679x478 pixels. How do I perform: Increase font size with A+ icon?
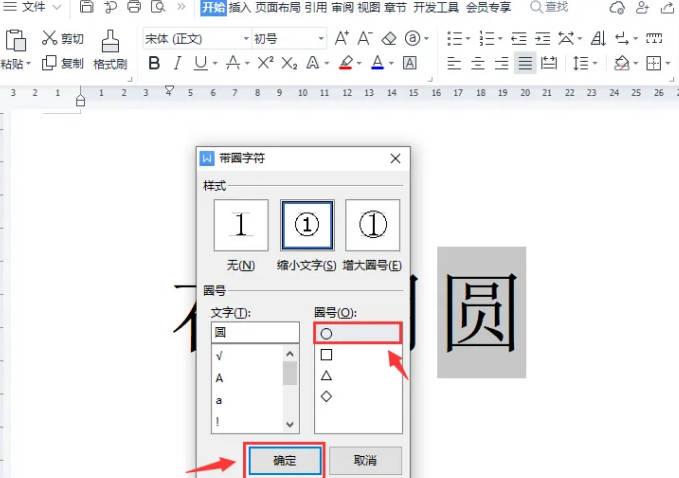(x=342, y=39)
